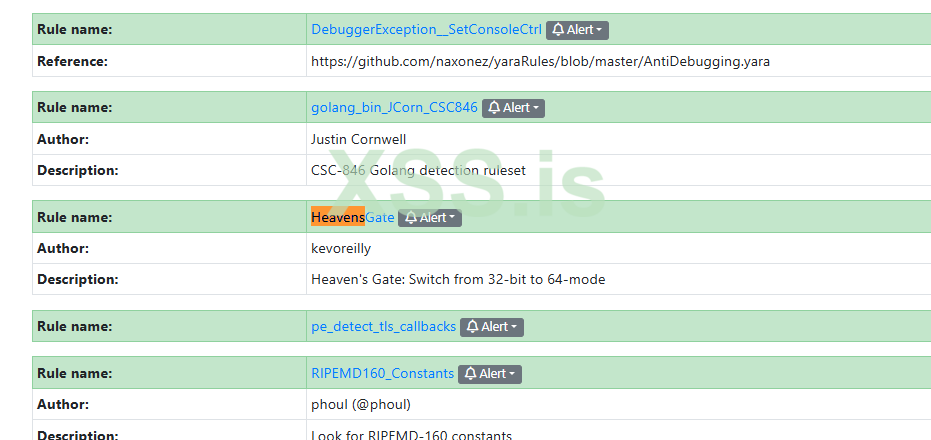Open the DebuggerException__SetConsoleCtrl rule link
The width and height of the screenshot is (931, 440).
coord(426,29)
